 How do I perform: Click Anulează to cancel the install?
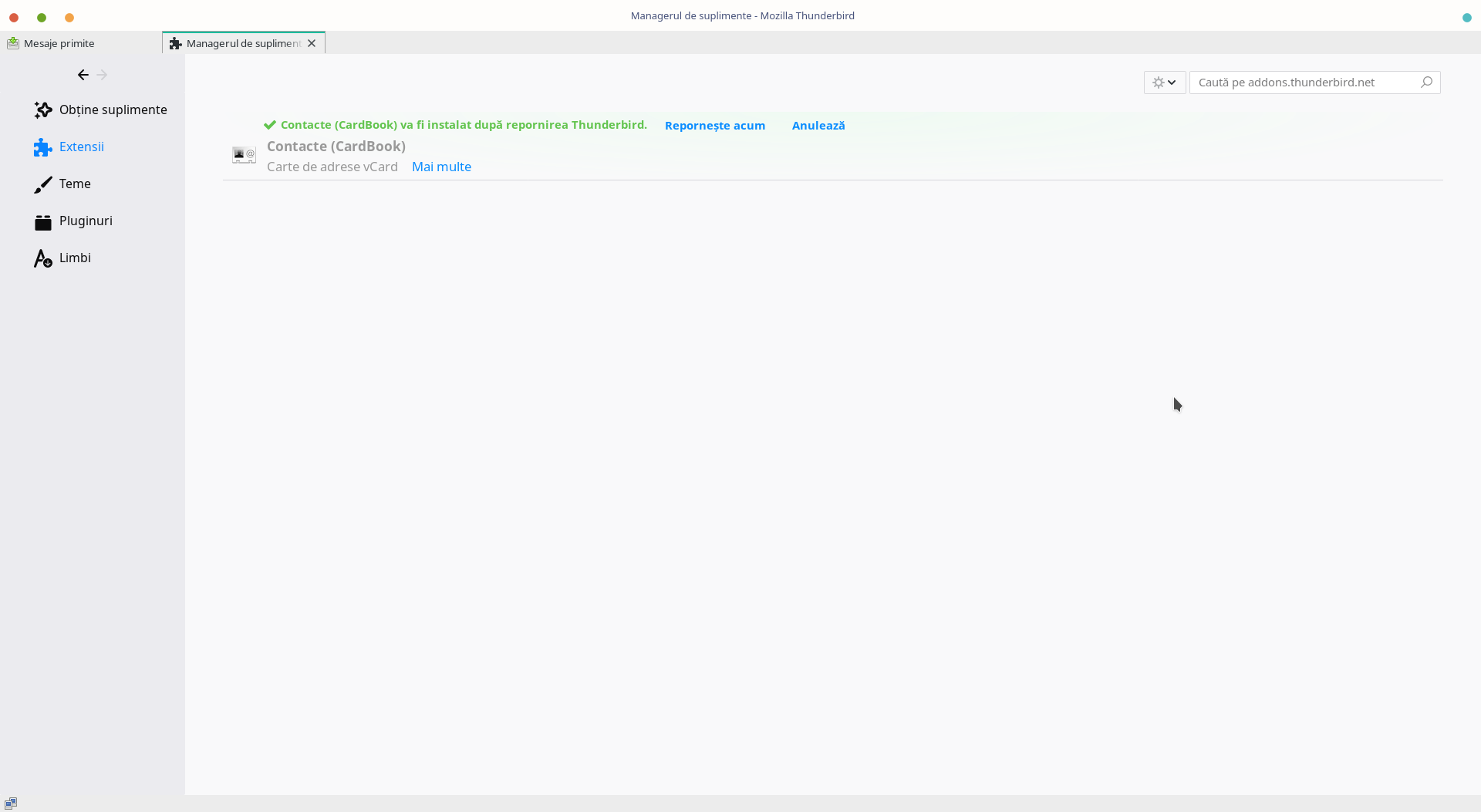[818, 126]
